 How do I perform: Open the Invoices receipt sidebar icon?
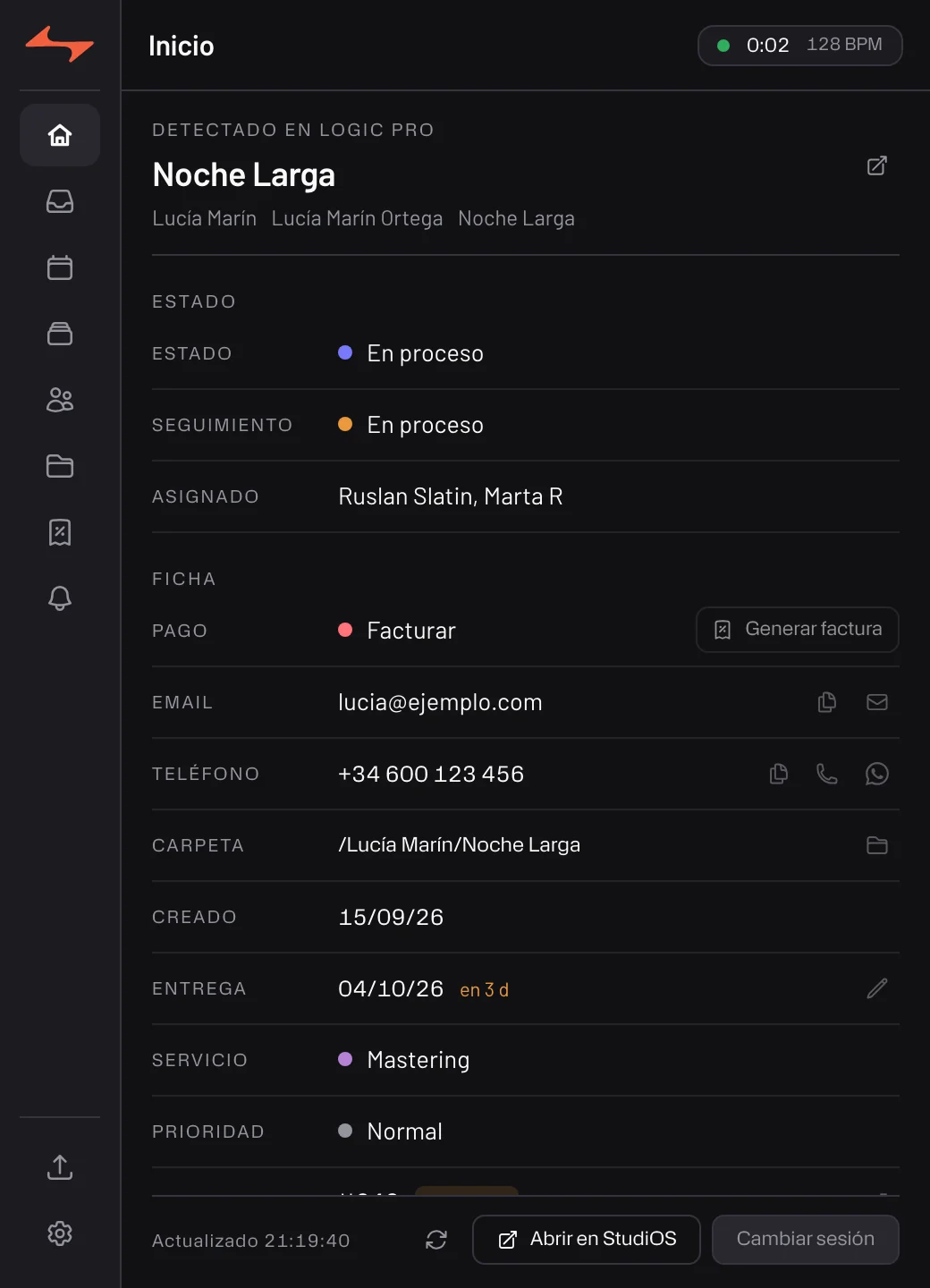[x=60, y=532]
